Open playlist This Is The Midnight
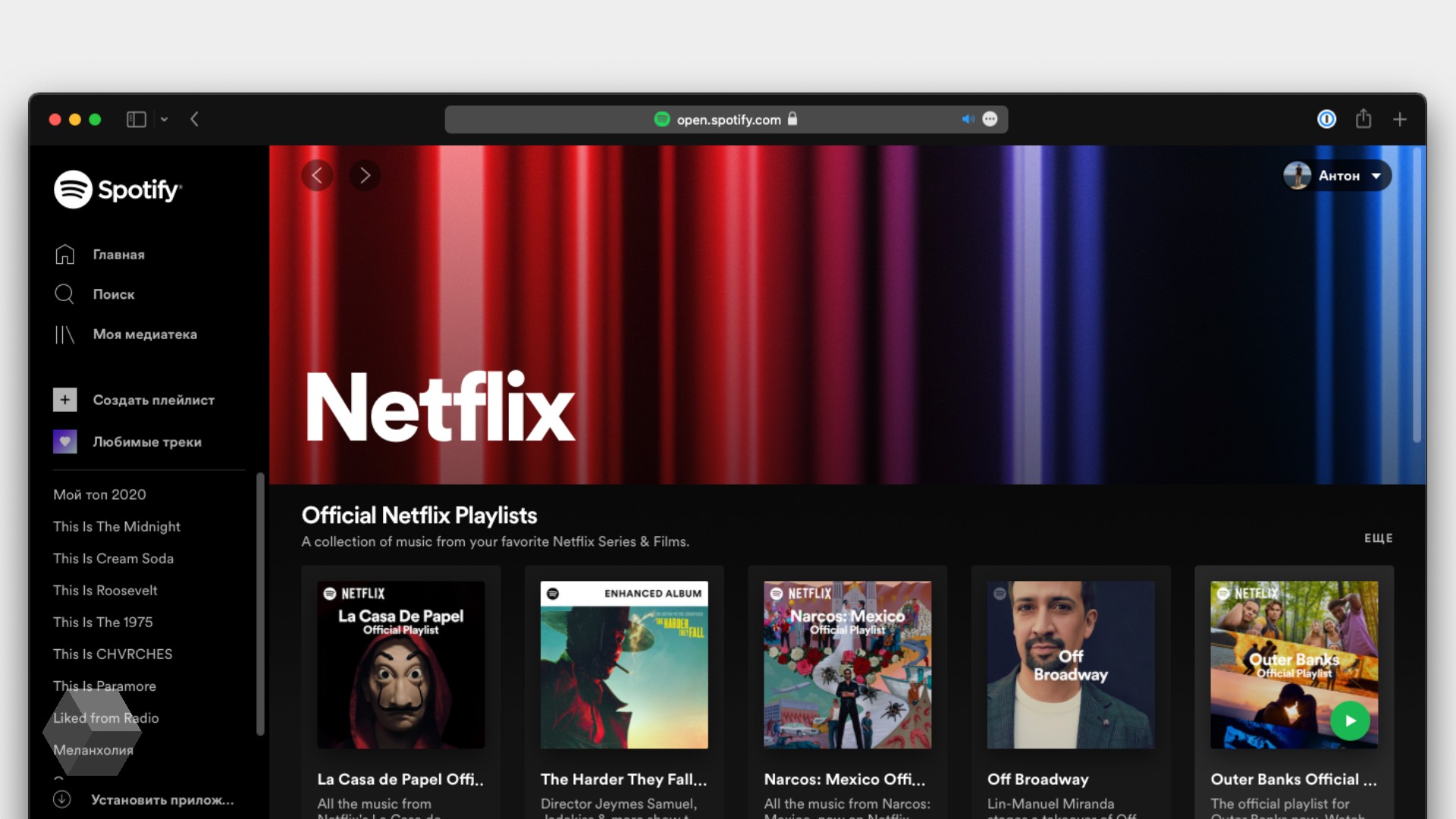 [x=117, y=526]
